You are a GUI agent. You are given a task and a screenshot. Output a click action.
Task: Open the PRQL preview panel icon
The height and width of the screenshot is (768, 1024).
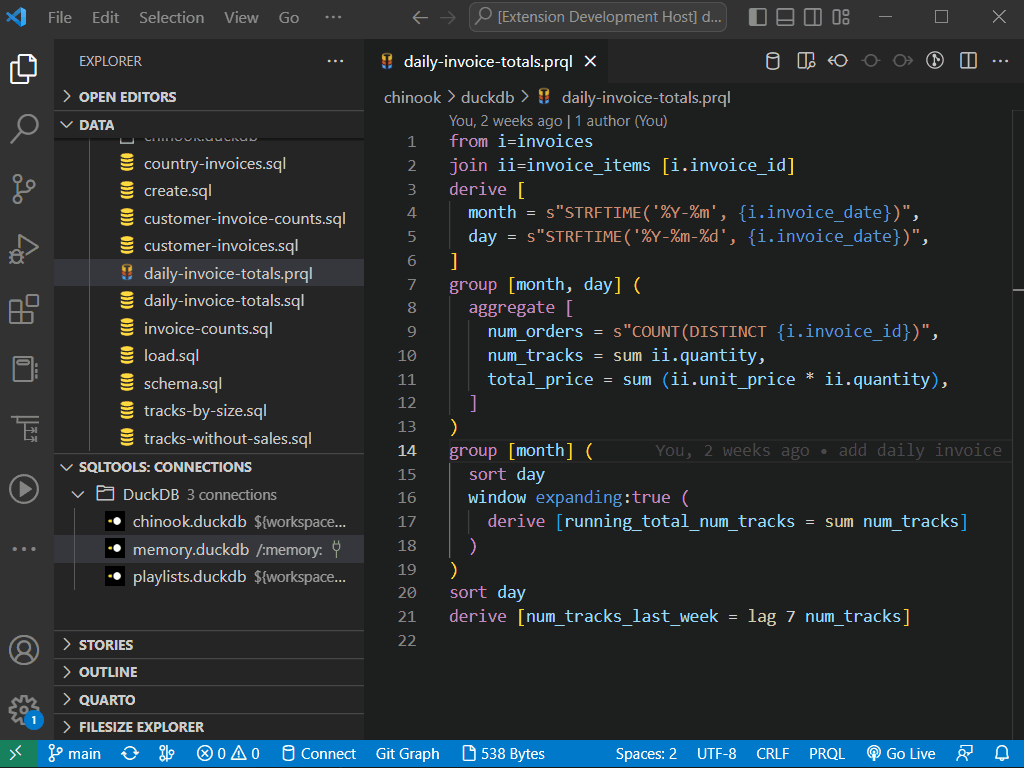pos(806,60)
